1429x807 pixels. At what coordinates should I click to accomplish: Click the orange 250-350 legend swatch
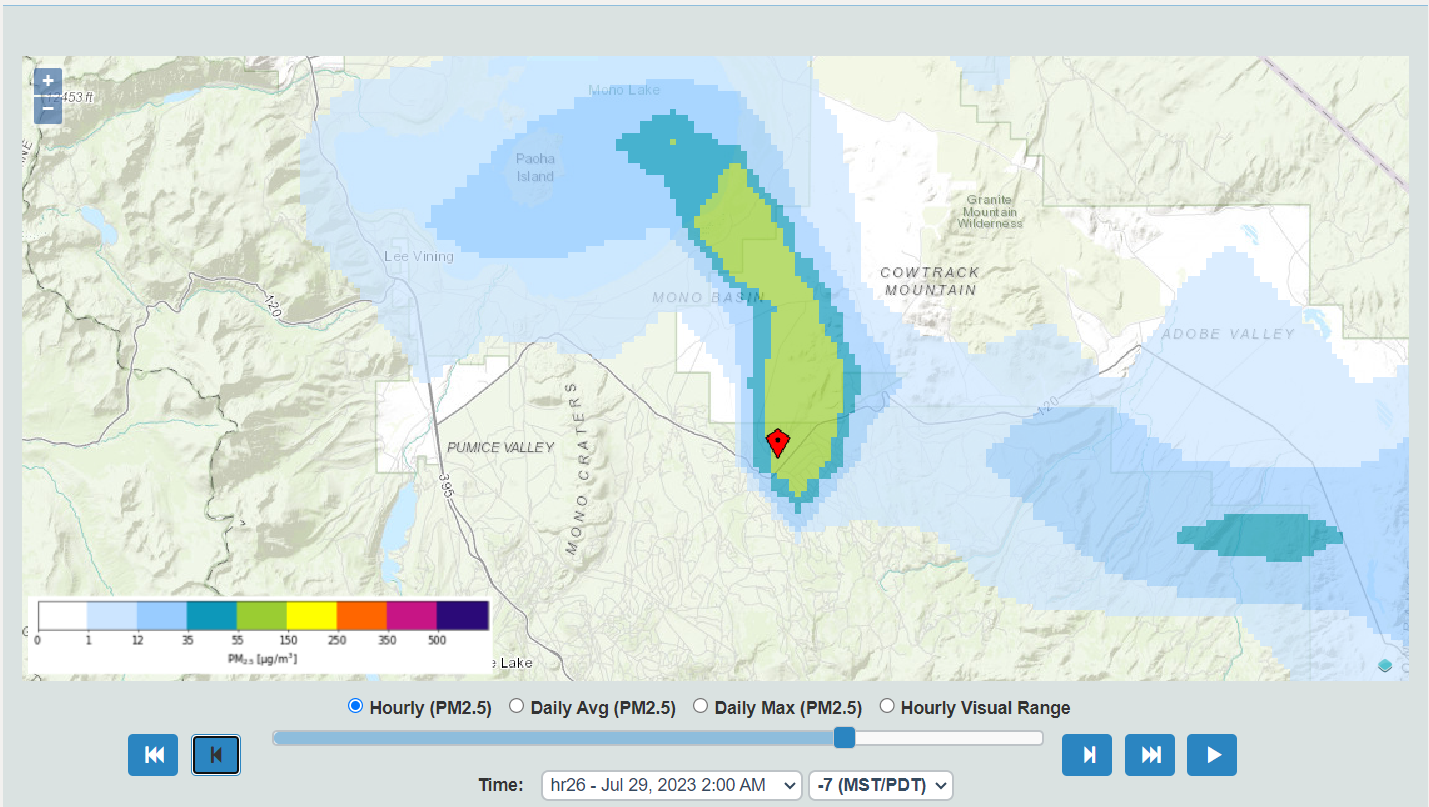pos(361,614)
